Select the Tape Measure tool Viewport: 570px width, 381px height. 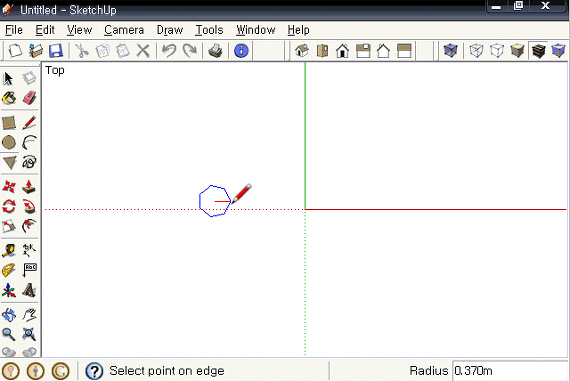coord(8,251)
